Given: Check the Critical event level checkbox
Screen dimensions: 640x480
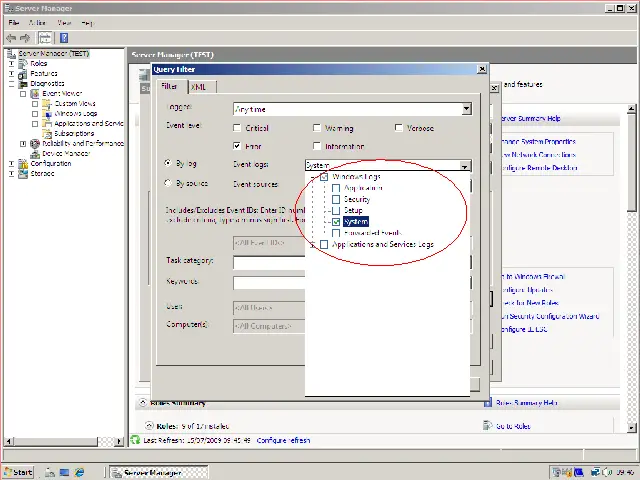Looking at the screenshot, I should 237,128.
